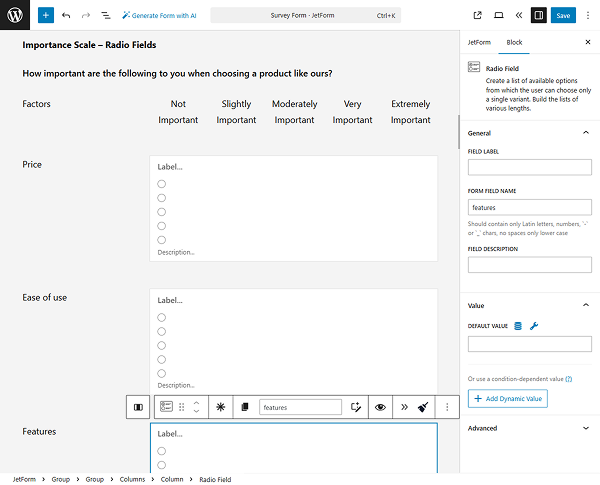Edit the toolbar field name features
Image resolution: width=600 pixels, height=485 pixels.
300,407
